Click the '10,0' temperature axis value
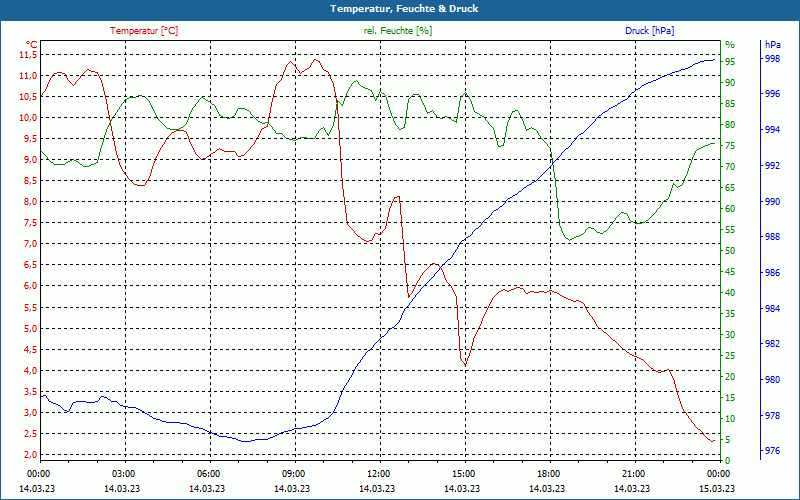 pyautogui.click(x=28, y=118)
